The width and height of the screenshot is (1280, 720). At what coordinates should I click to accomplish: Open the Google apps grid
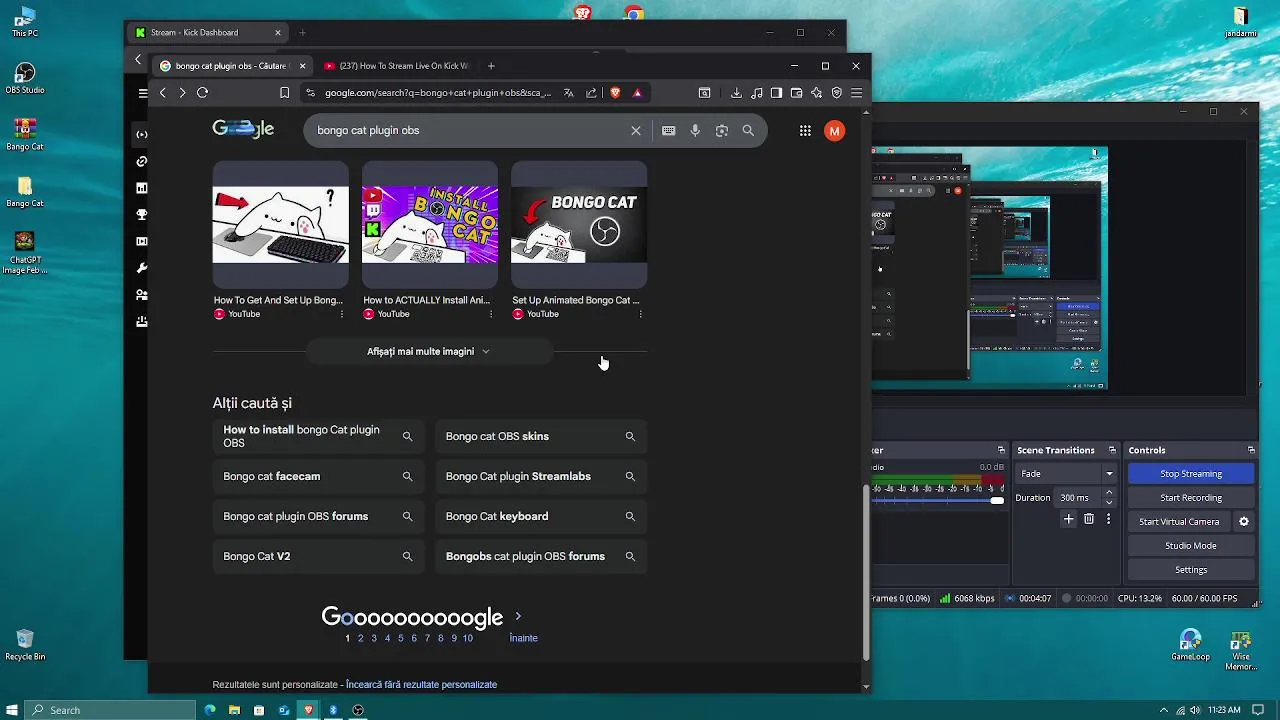[805, 130]
